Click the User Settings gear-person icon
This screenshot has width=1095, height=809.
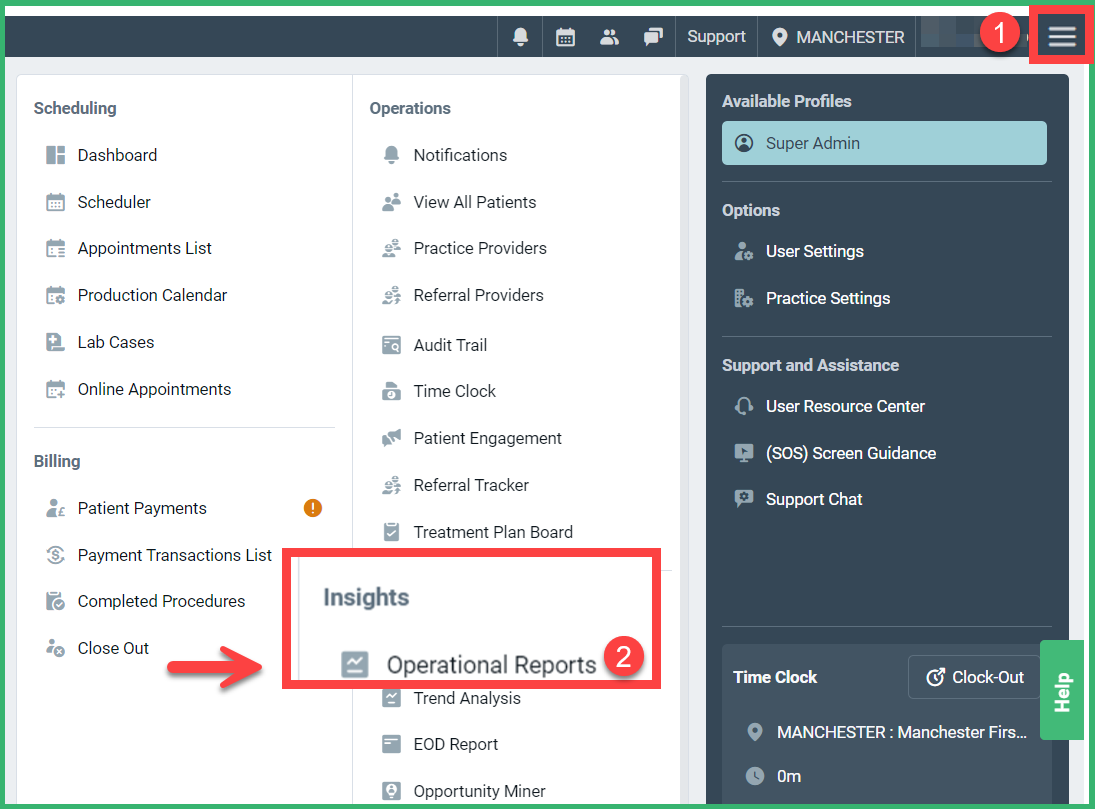coord(744,251)
